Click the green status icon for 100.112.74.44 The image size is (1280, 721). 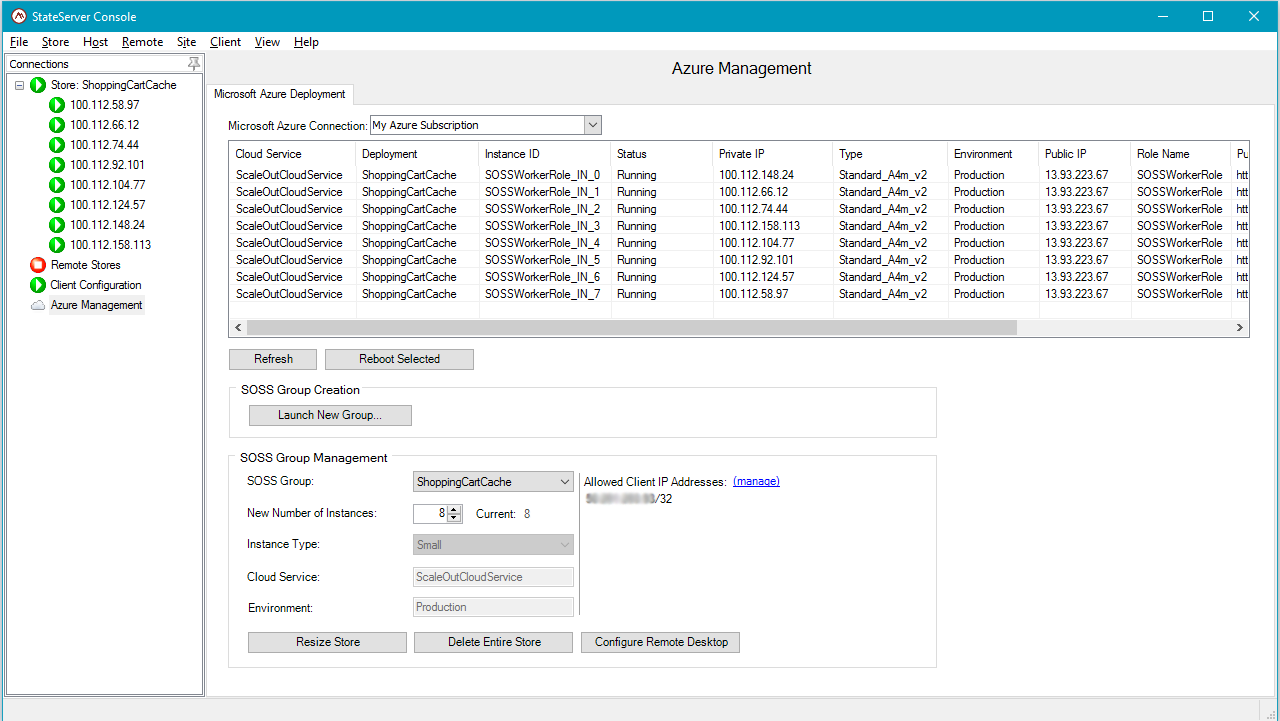(x=57, y=145)
